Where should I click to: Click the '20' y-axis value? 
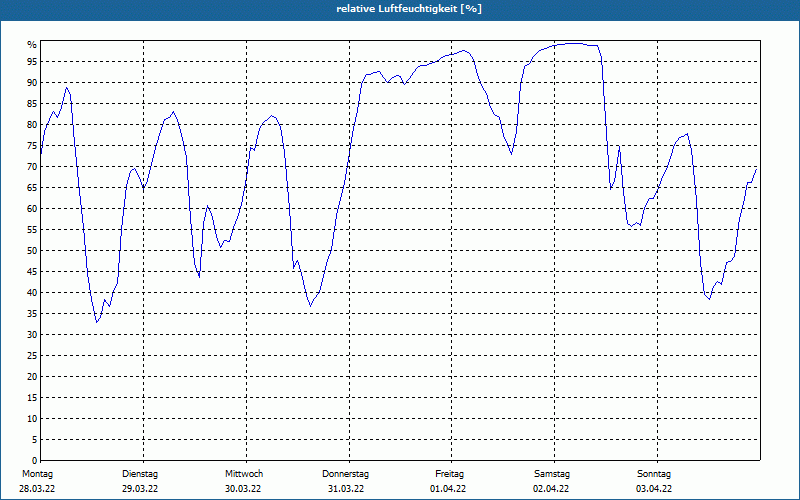[32, 377]
